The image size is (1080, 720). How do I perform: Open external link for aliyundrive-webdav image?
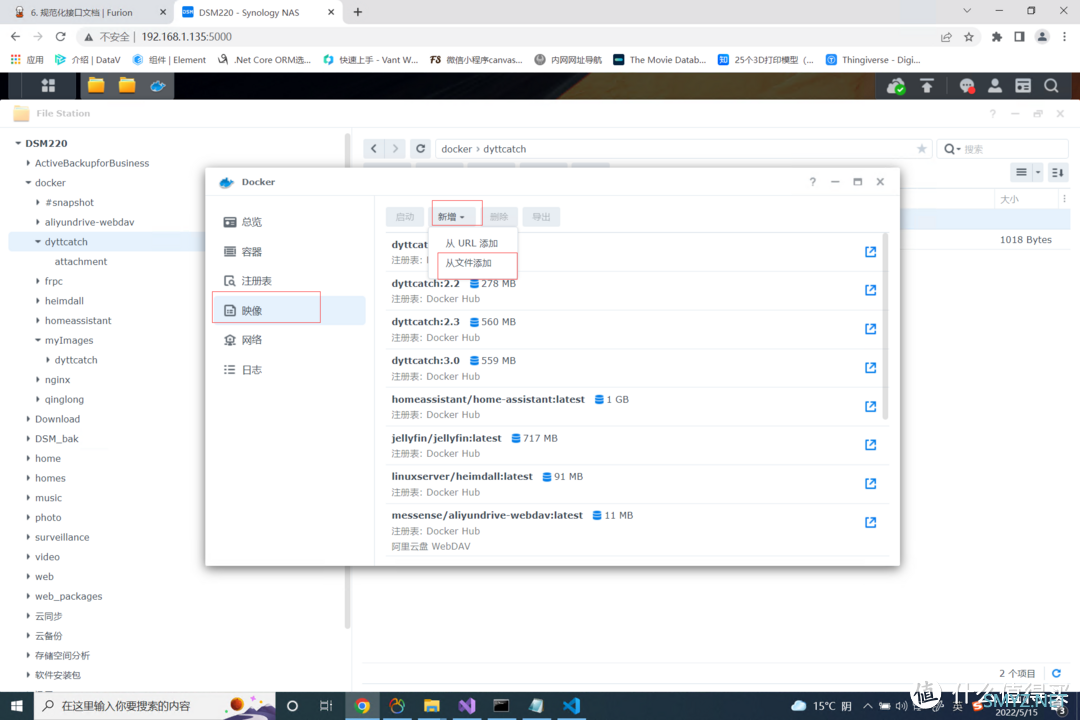point(871,522)
